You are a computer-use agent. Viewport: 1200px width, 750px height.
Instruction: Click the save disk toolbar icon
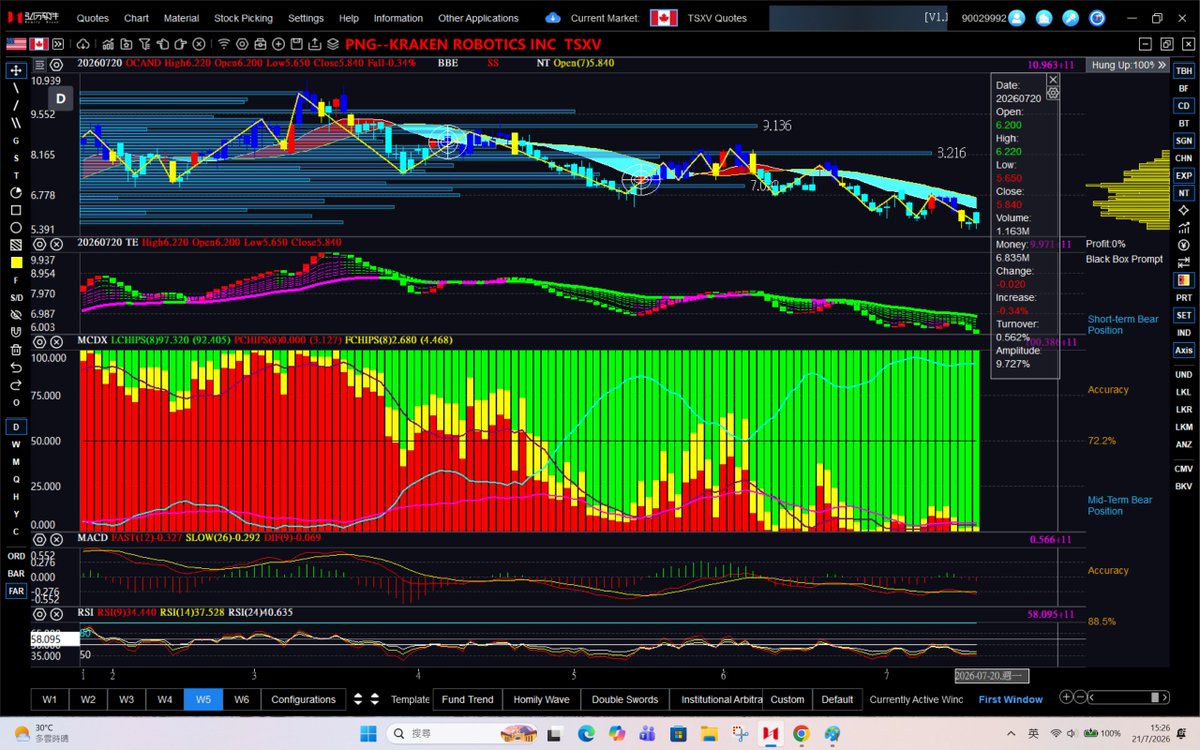tap(296, 44)
